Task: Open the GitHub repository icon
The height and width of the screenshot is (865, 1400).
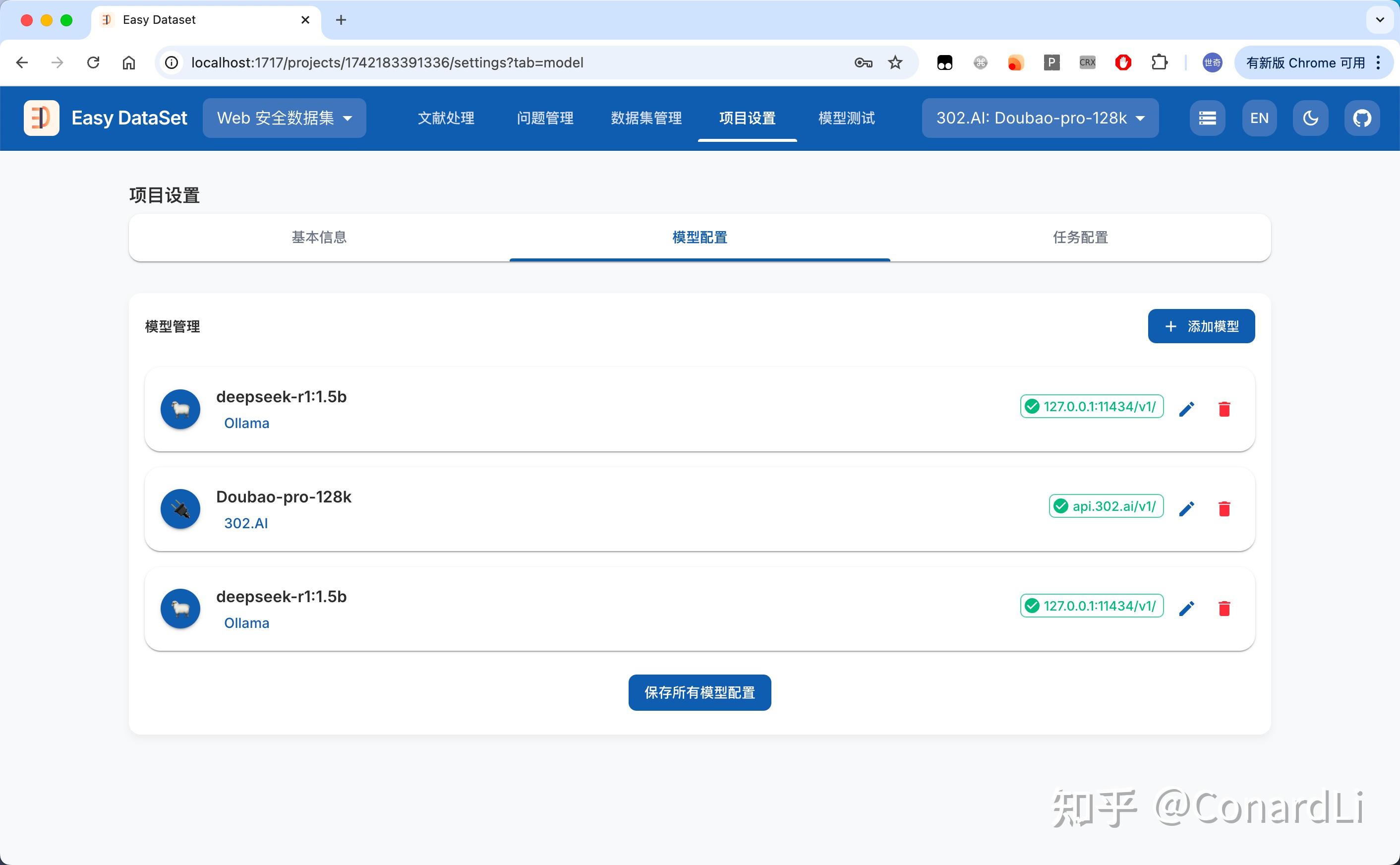Action: [x=1362, y=118]
